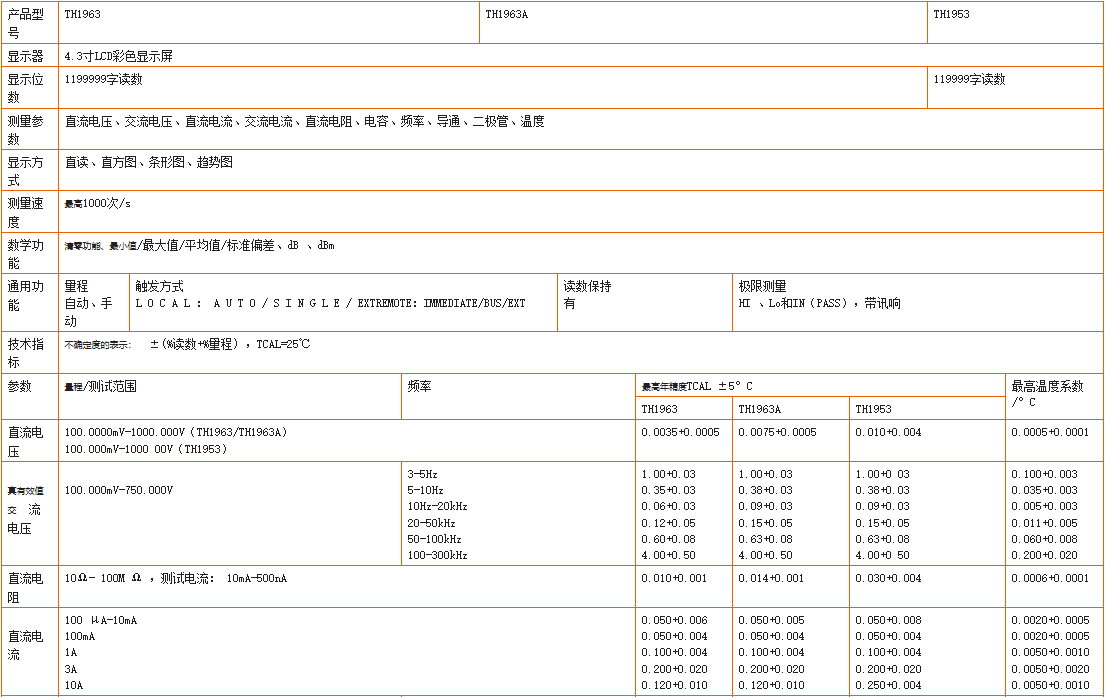
Task: Select the 20-50kHz frequency entry
Action: coord(431,524)
